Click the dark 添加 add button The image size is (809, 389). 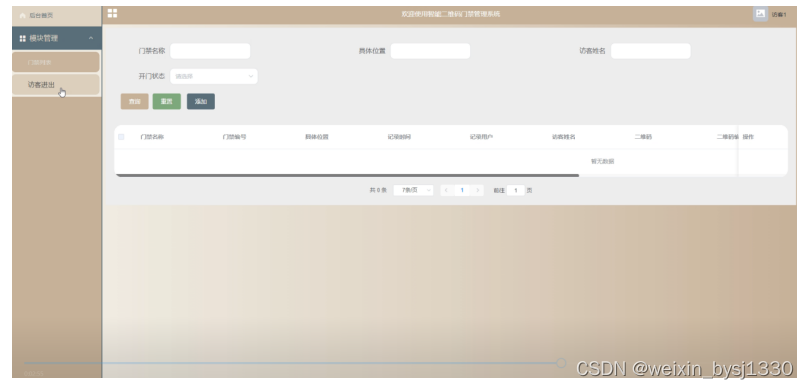coord(201,102)
